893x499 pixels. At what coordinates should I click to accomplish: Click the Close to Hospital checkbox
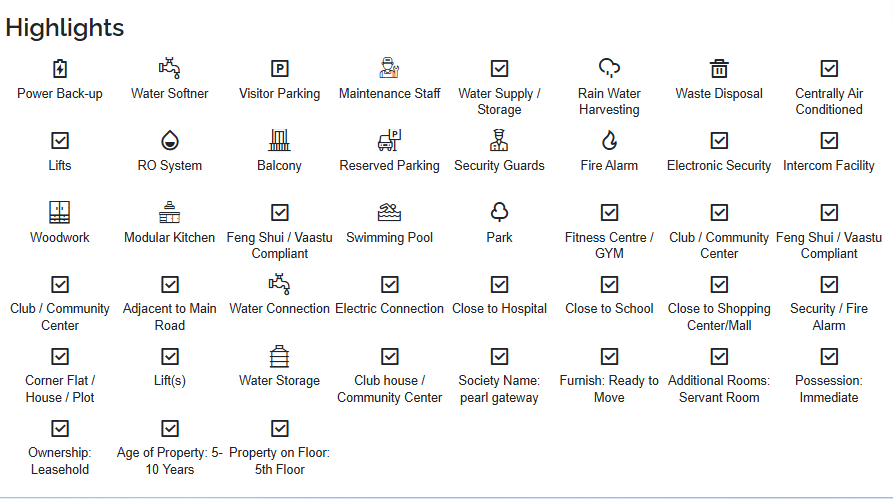[x=499, y=285]
